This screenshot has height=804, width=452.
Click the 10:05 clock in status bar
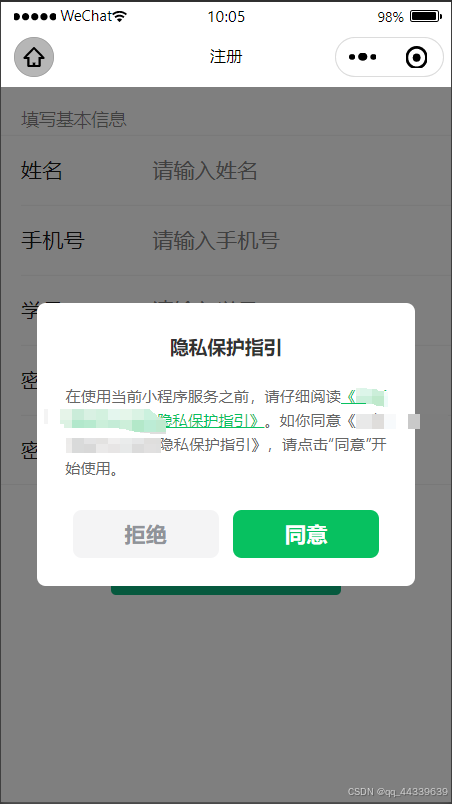[x=226, y=16]
